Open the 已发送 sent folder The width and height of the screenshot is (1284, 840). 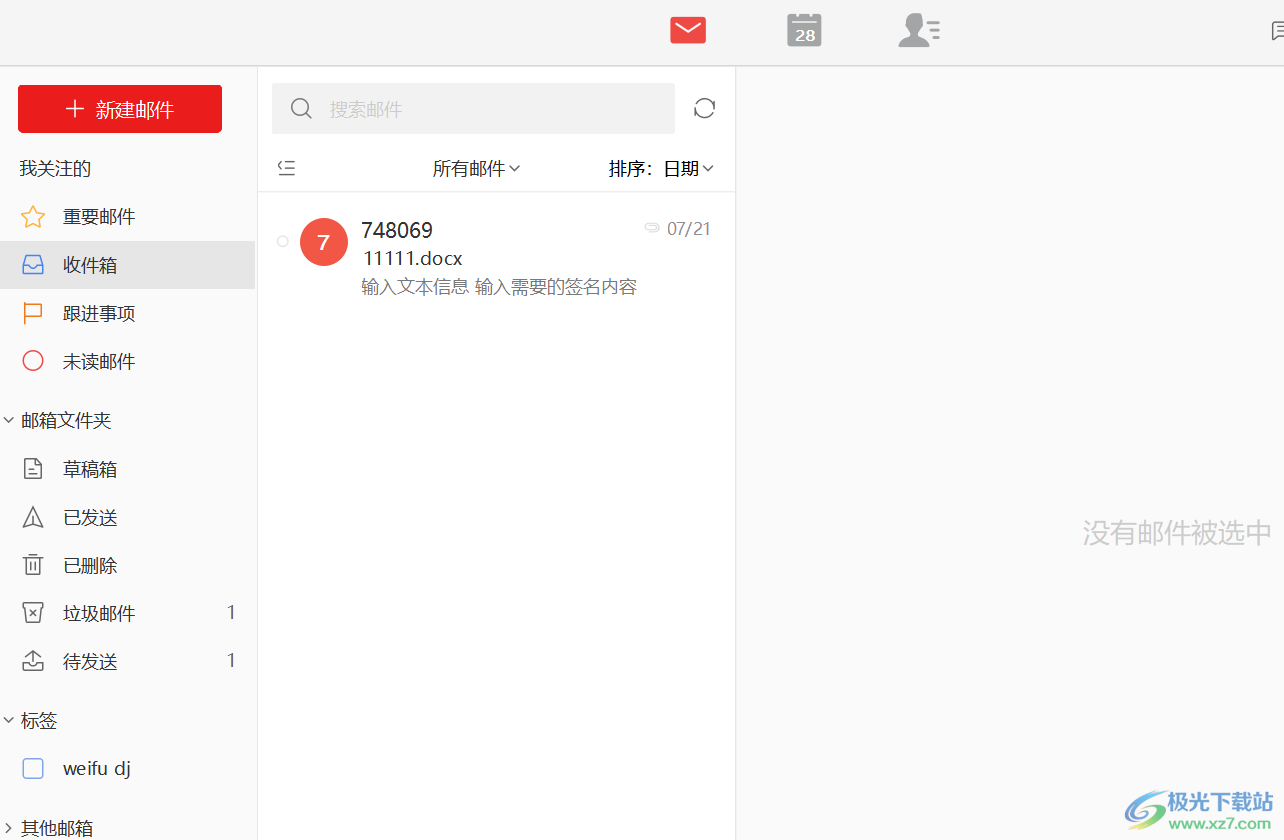(127, 517)
